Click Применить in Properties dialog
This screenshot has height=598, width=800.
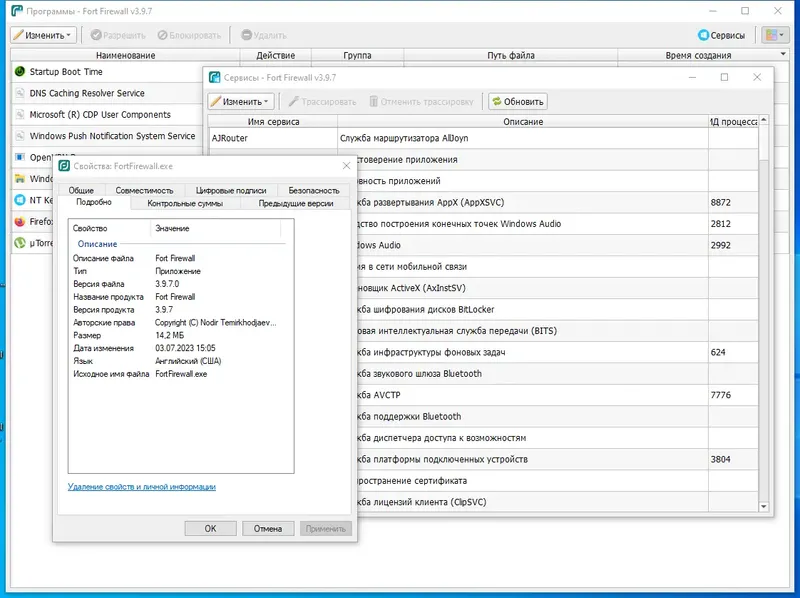326,529
